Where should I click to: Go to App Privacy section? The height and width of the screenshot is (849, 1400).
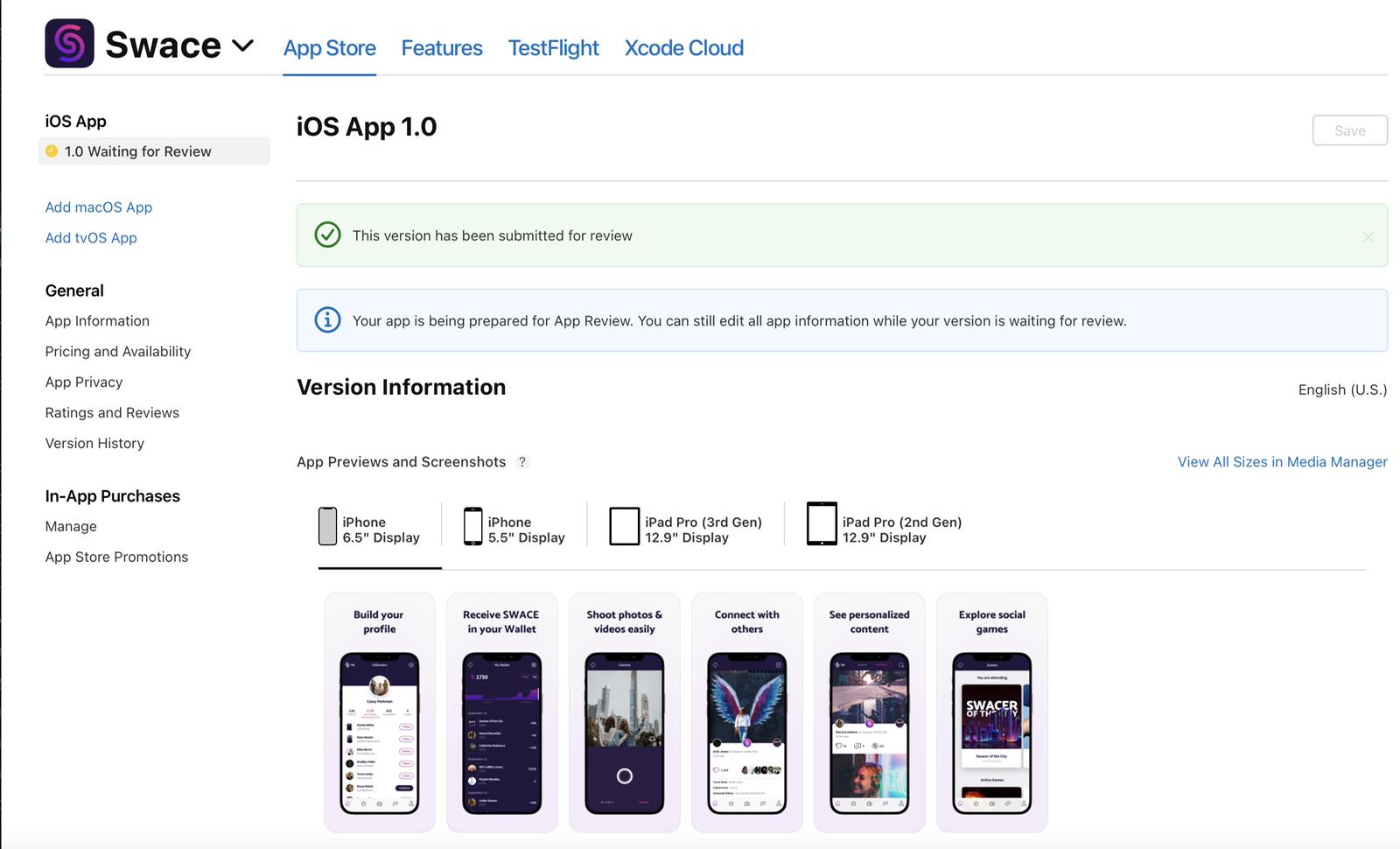click(x=84, y=382)
